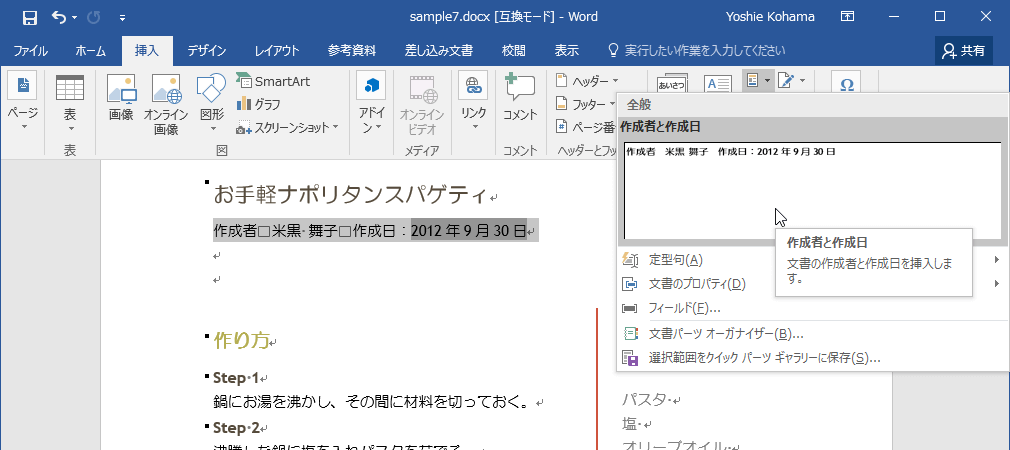Open the スクリーンショット dropdown
This screenshot has height=450, width=1010.
click(x=287, y=127)
